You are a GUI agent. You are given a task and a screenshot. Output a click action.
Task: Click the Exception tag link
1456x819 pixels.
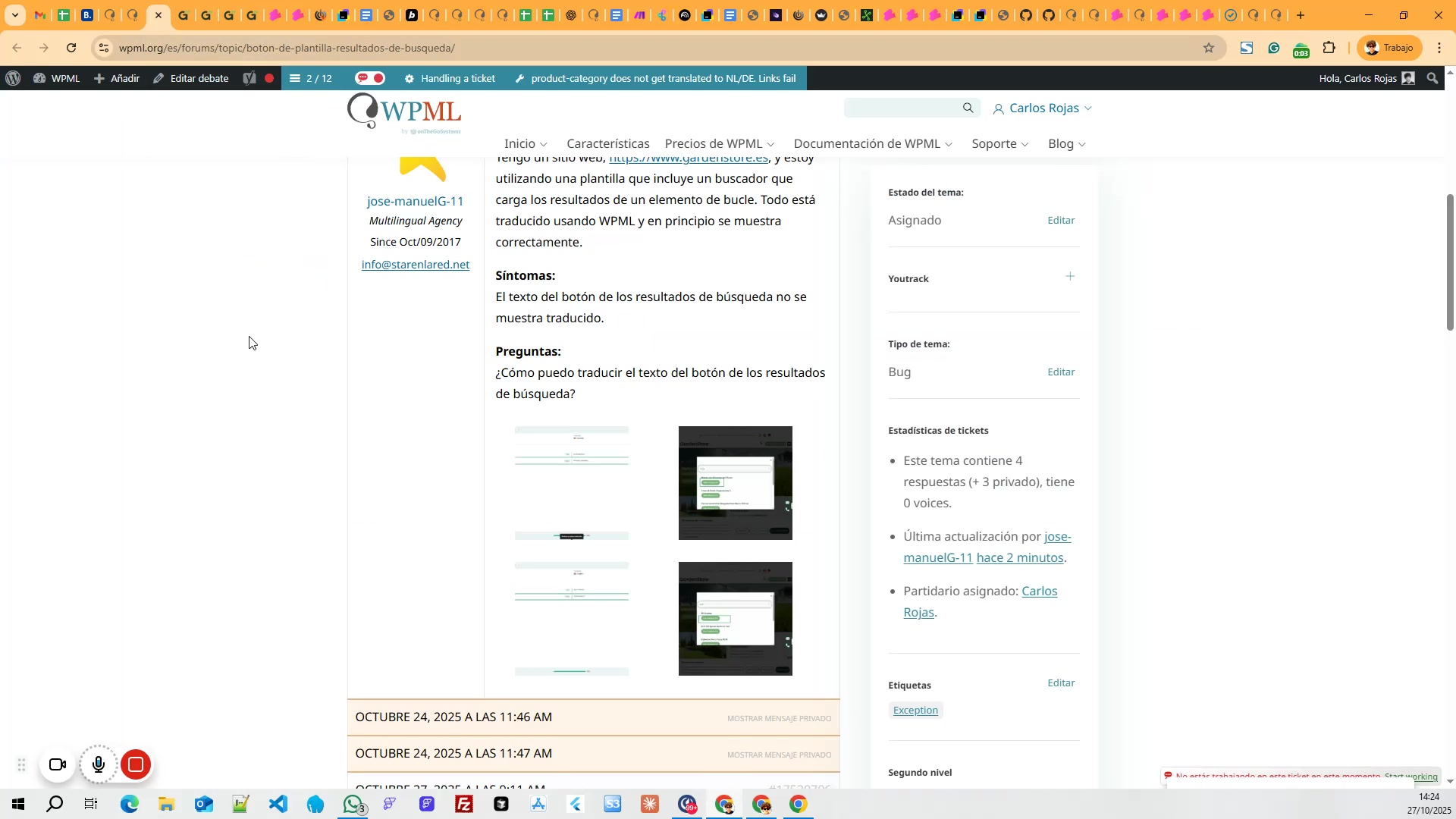[x=915, y=711]
